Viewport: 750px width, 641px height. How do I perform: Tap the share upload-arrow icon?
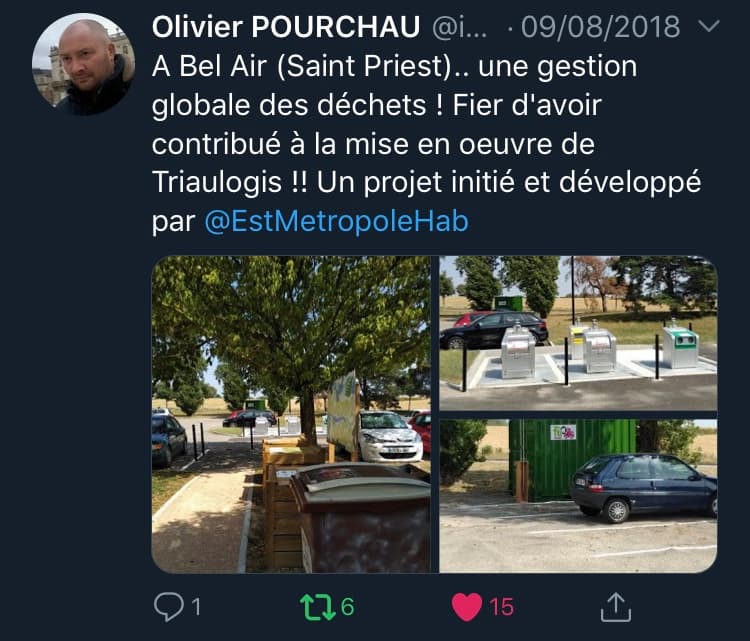tap(616, 607)
